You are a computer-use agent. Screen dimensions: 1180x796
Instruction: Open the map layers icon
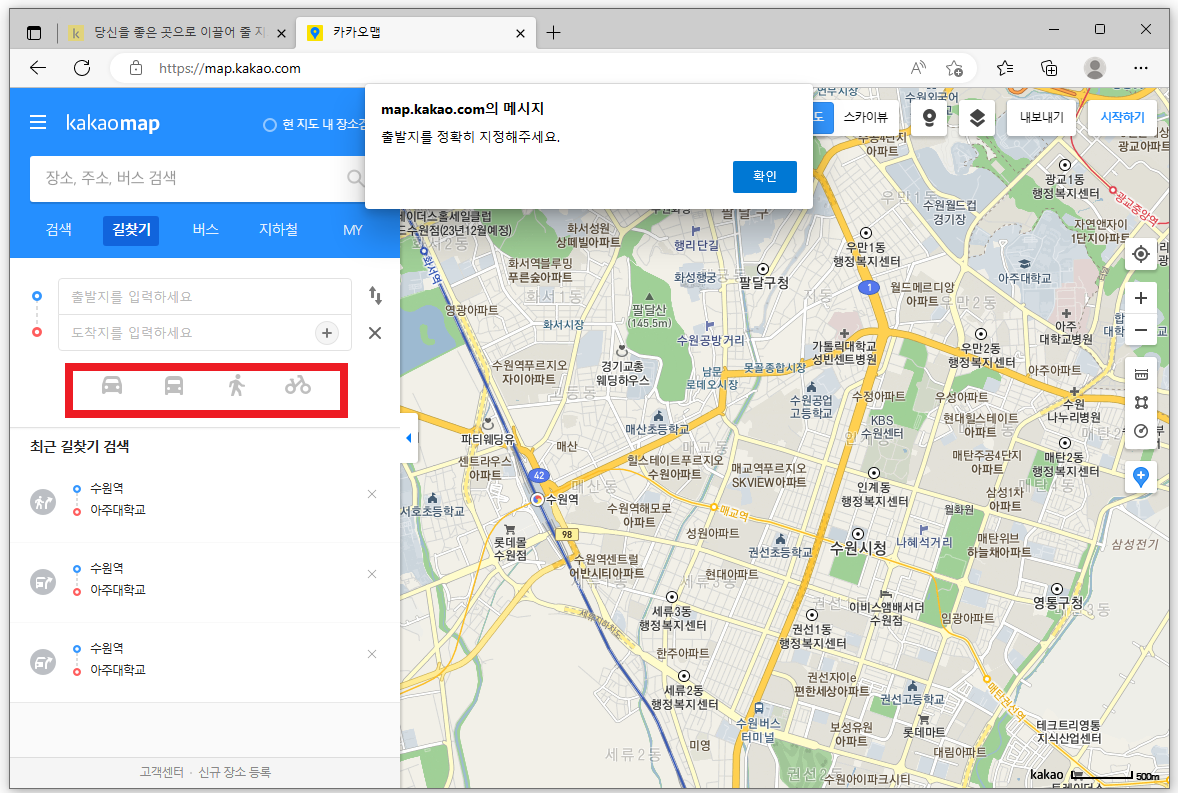point(977,118)
